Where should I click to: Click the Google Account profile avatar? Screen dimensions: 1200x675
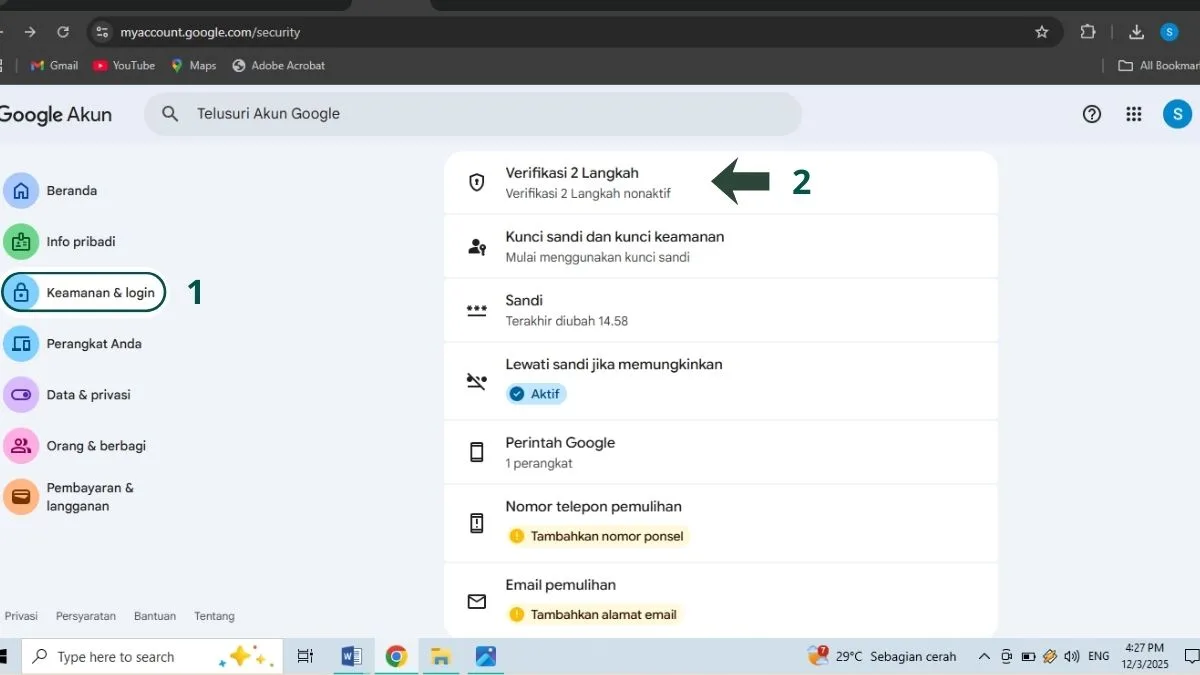pos(1176,114)
